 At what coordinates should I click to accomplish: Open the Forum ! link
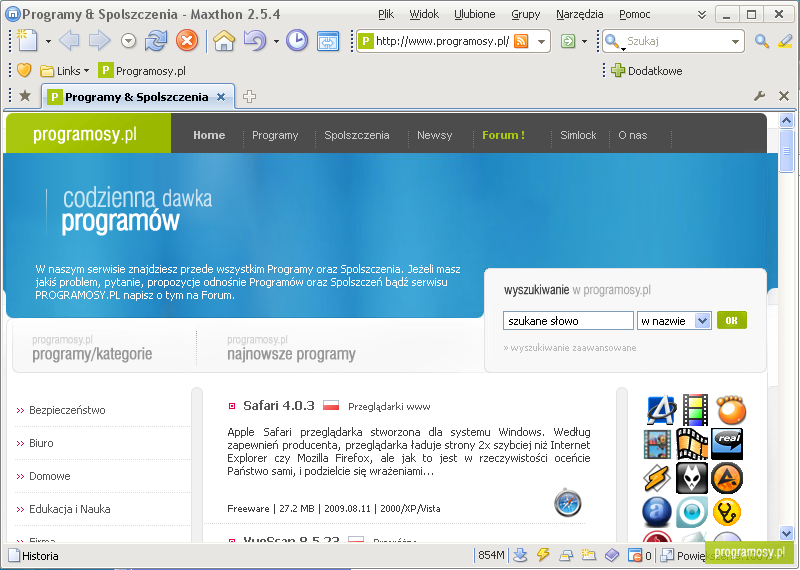[x=504, y=135]
